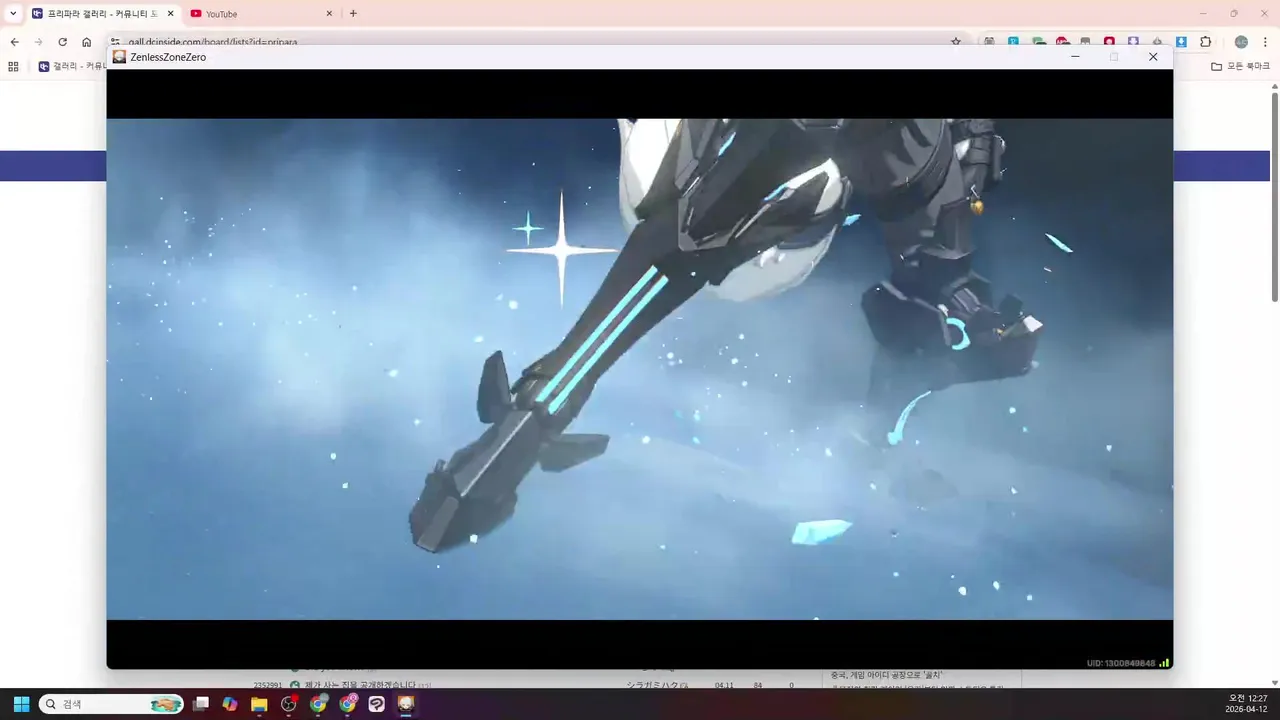Open the ZenlessZoneZero window title icon
This screenshot has height=720, width=1280.
[x=119, y=57]
